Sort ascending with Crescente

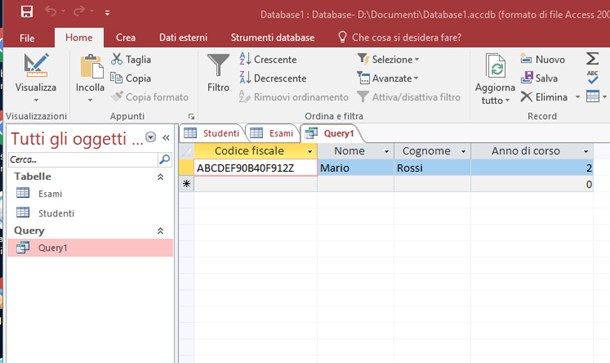tap(268, 59)
